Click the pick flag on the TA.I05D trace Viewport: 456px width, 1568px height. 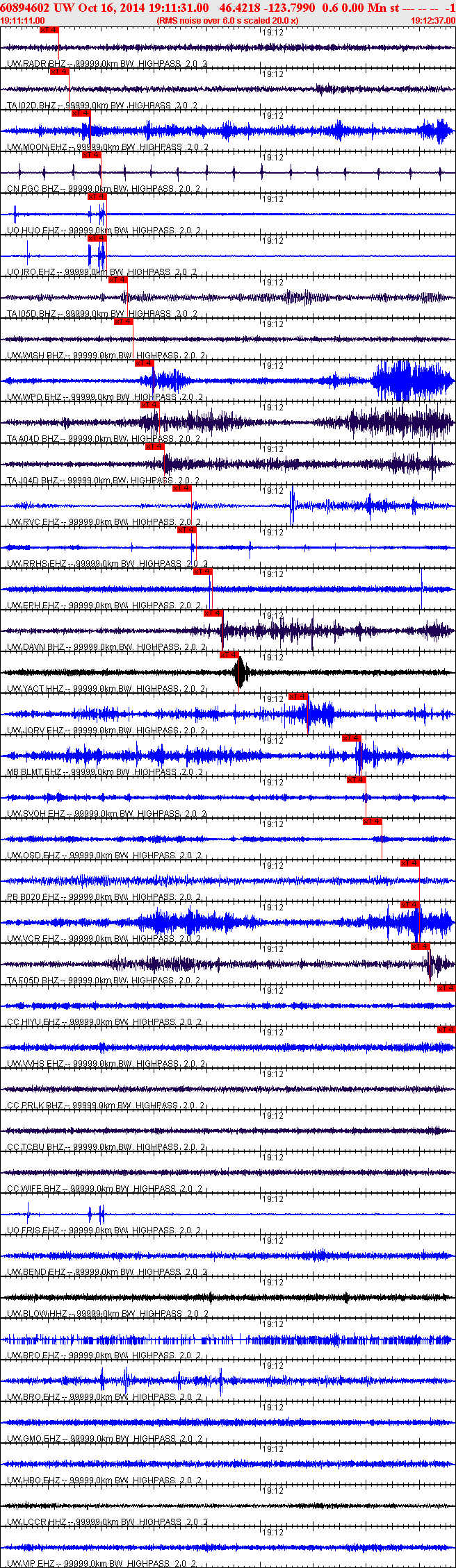118,280
